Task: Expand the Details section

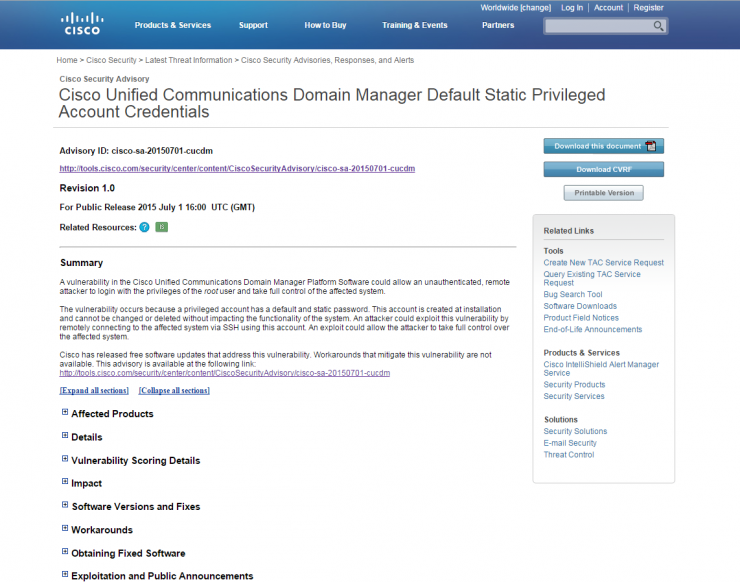Action: tap(65, 435)
